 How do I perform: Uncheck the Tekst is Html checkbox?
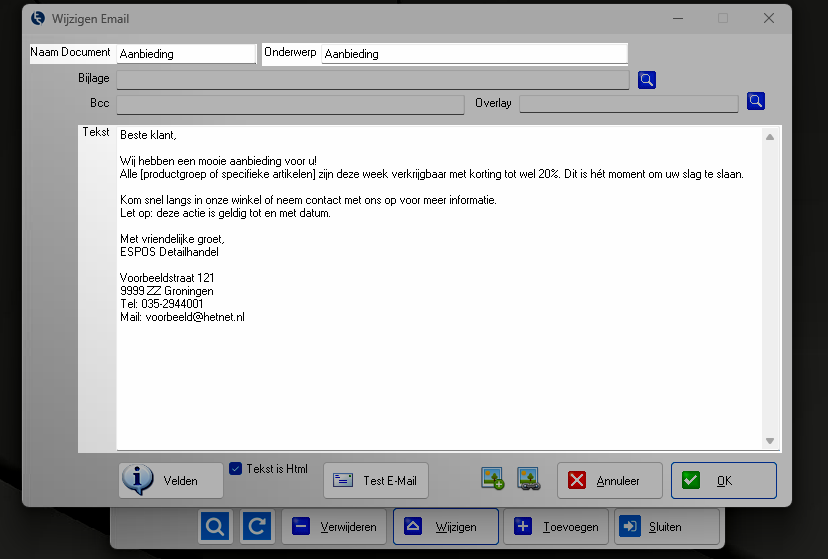coord(236,468)
